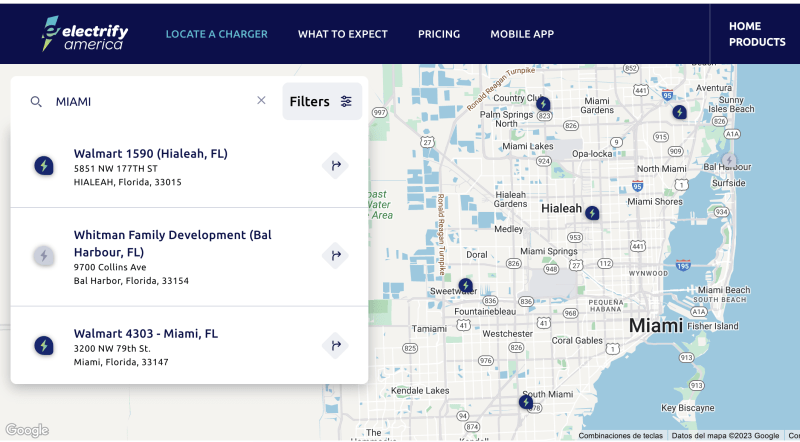
Task: Clear the MIAMI search text
Action: click(261, 101)
